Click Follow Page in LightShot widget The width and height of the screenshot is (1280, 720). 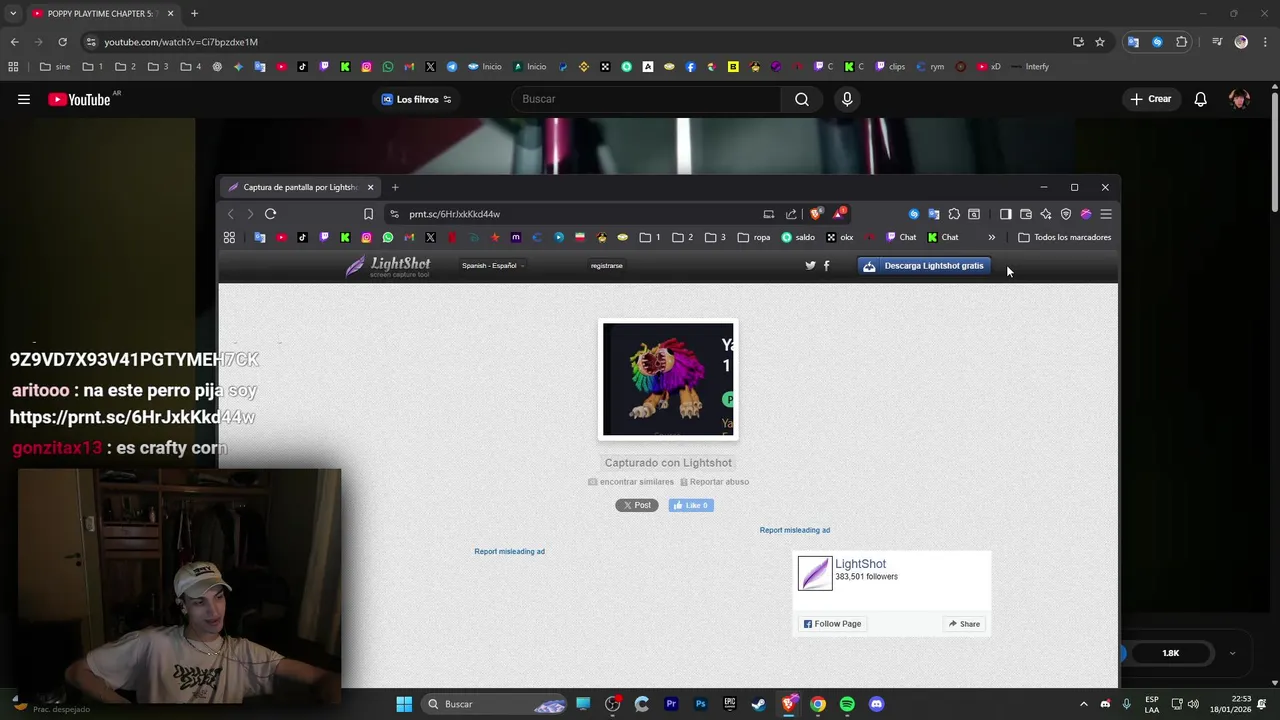coord(832,624)
